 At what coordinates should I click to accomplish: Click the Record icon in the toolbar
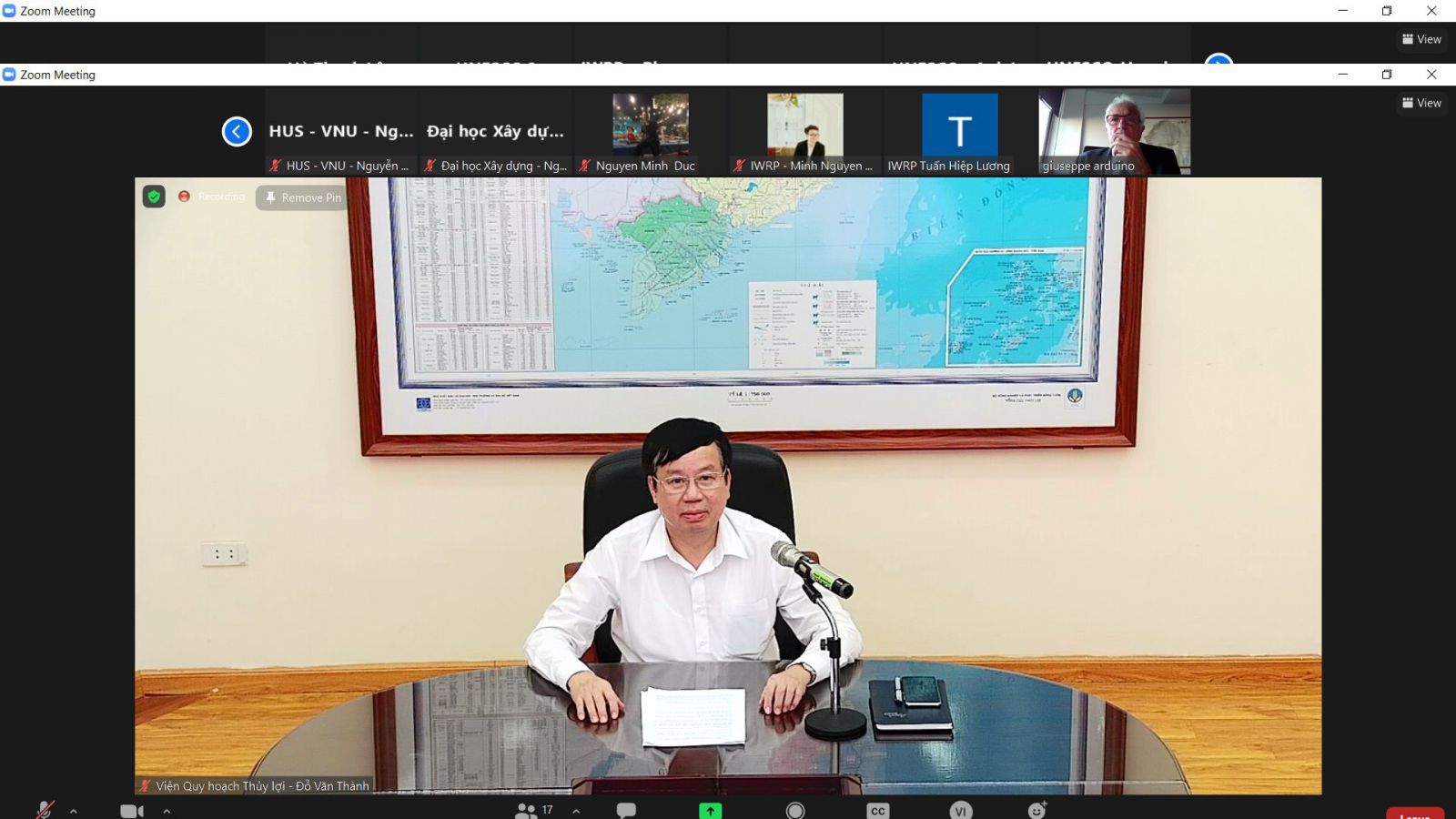pos(795,810)
